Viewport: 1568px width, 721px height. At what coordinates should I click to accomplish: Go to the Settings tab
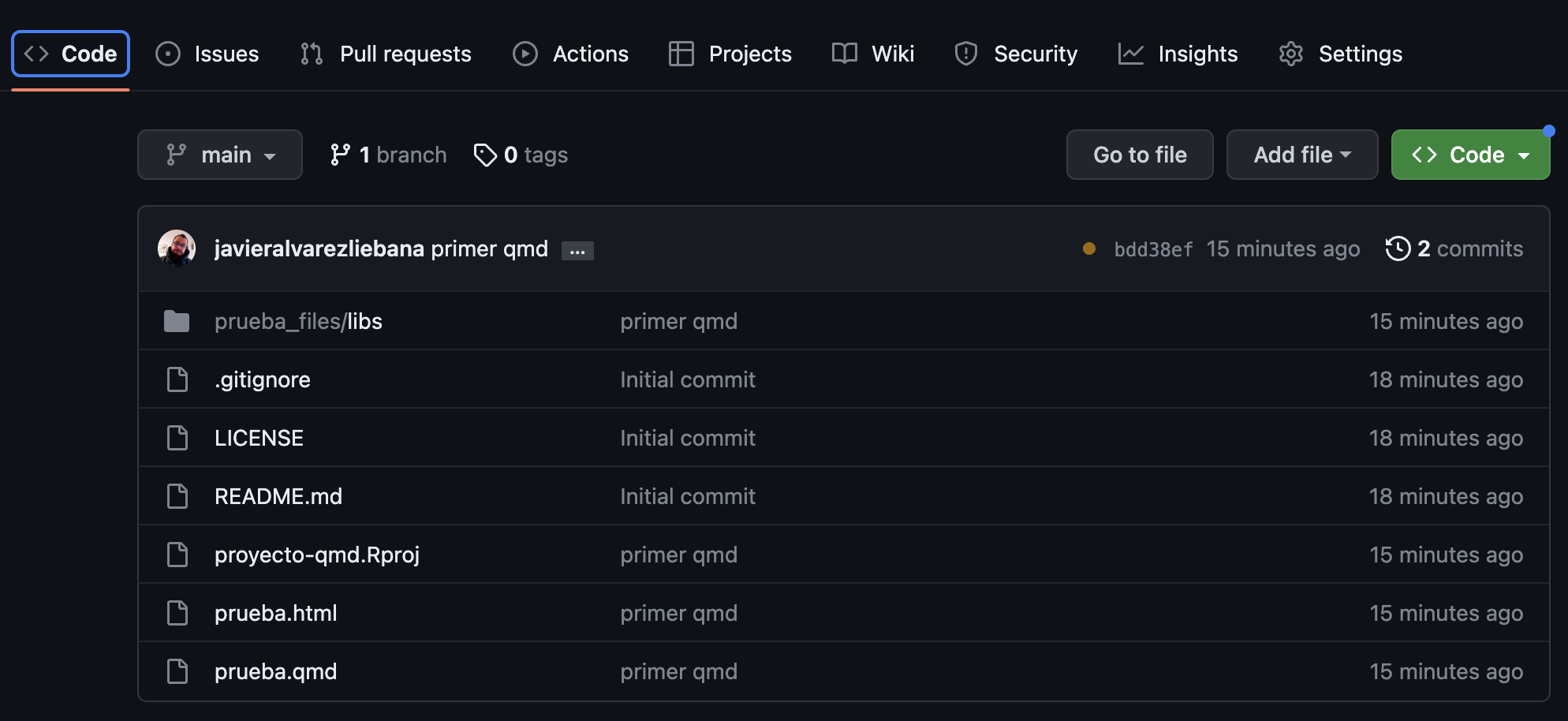pos(1341,54)
